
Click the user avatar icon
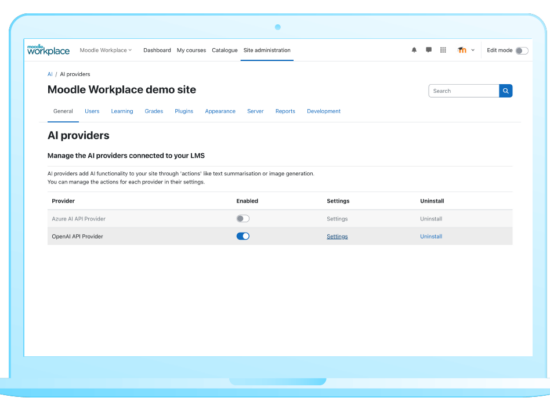[462, 50]
